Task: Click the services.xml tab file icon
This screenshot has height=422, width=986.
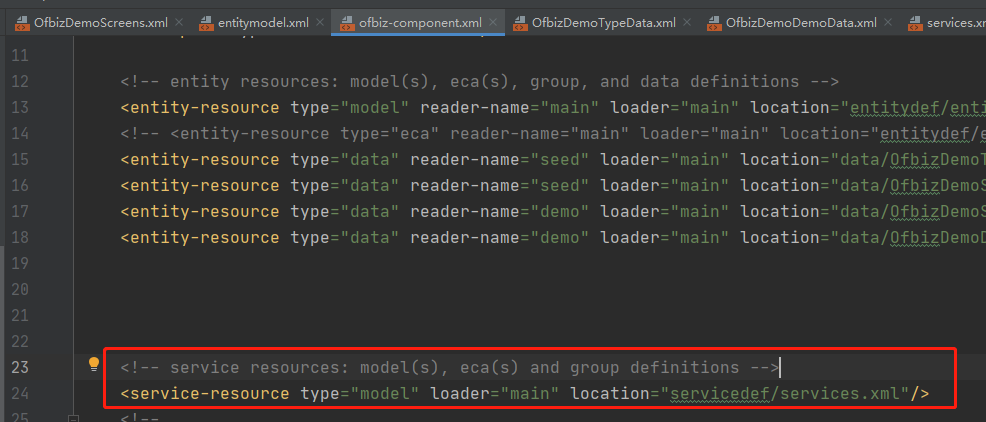Action: pyautogui.click(x=913, y=22)
